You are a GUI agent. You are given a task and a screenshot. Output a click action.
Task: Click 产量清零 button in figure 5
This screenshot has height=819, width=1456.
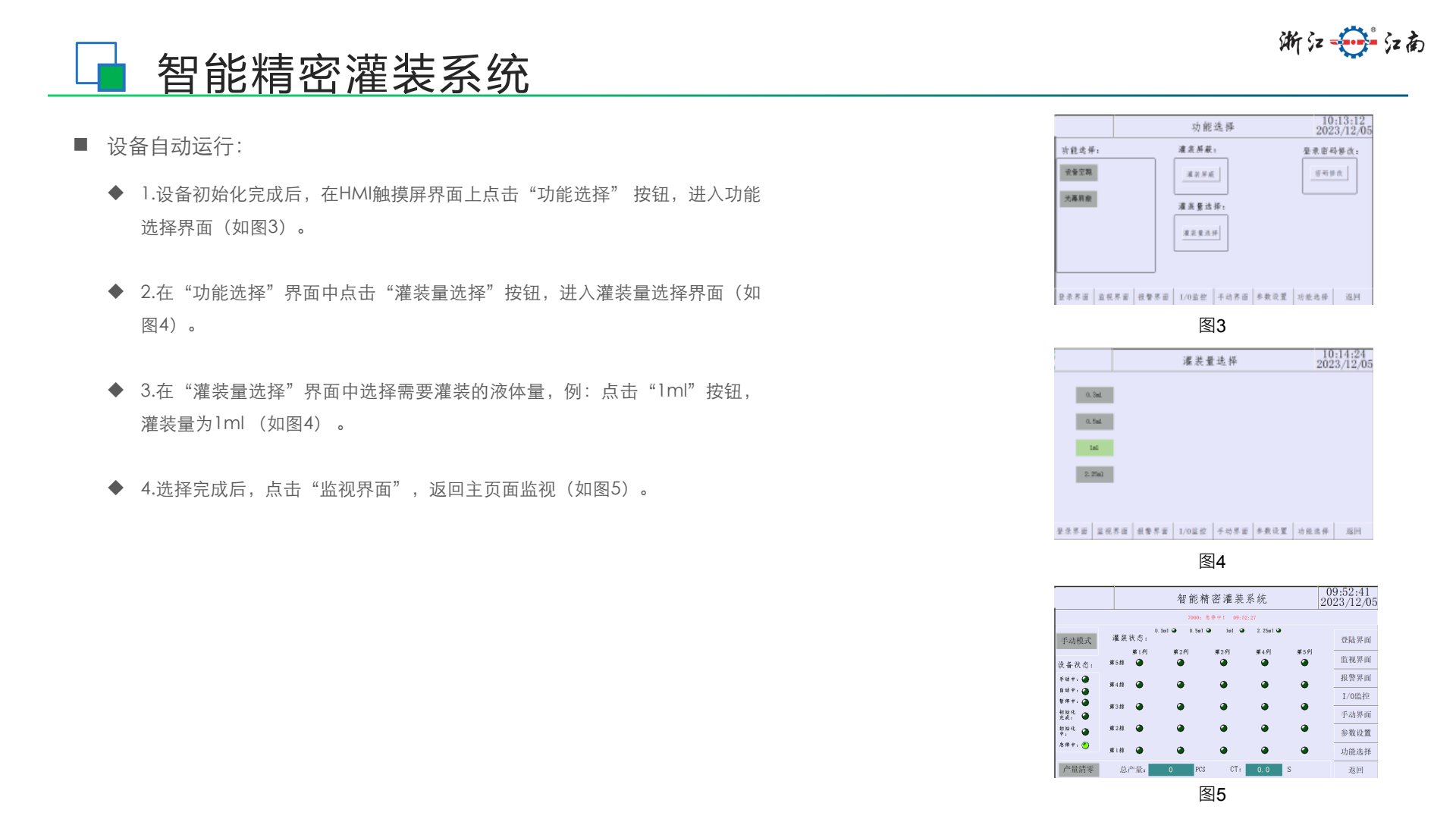tap(1078, 769)
